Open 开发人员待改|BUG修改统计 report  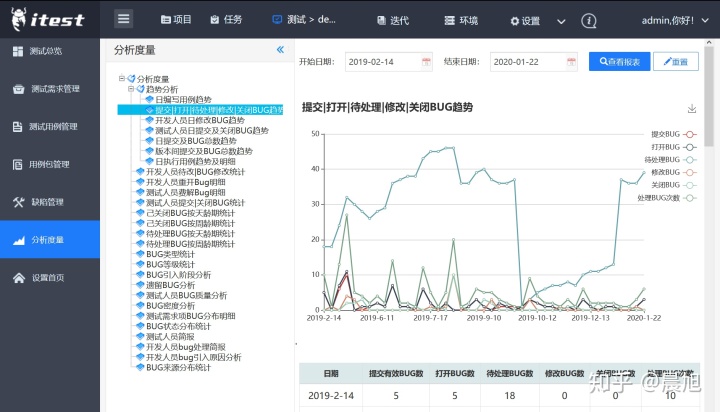point(195,172)
